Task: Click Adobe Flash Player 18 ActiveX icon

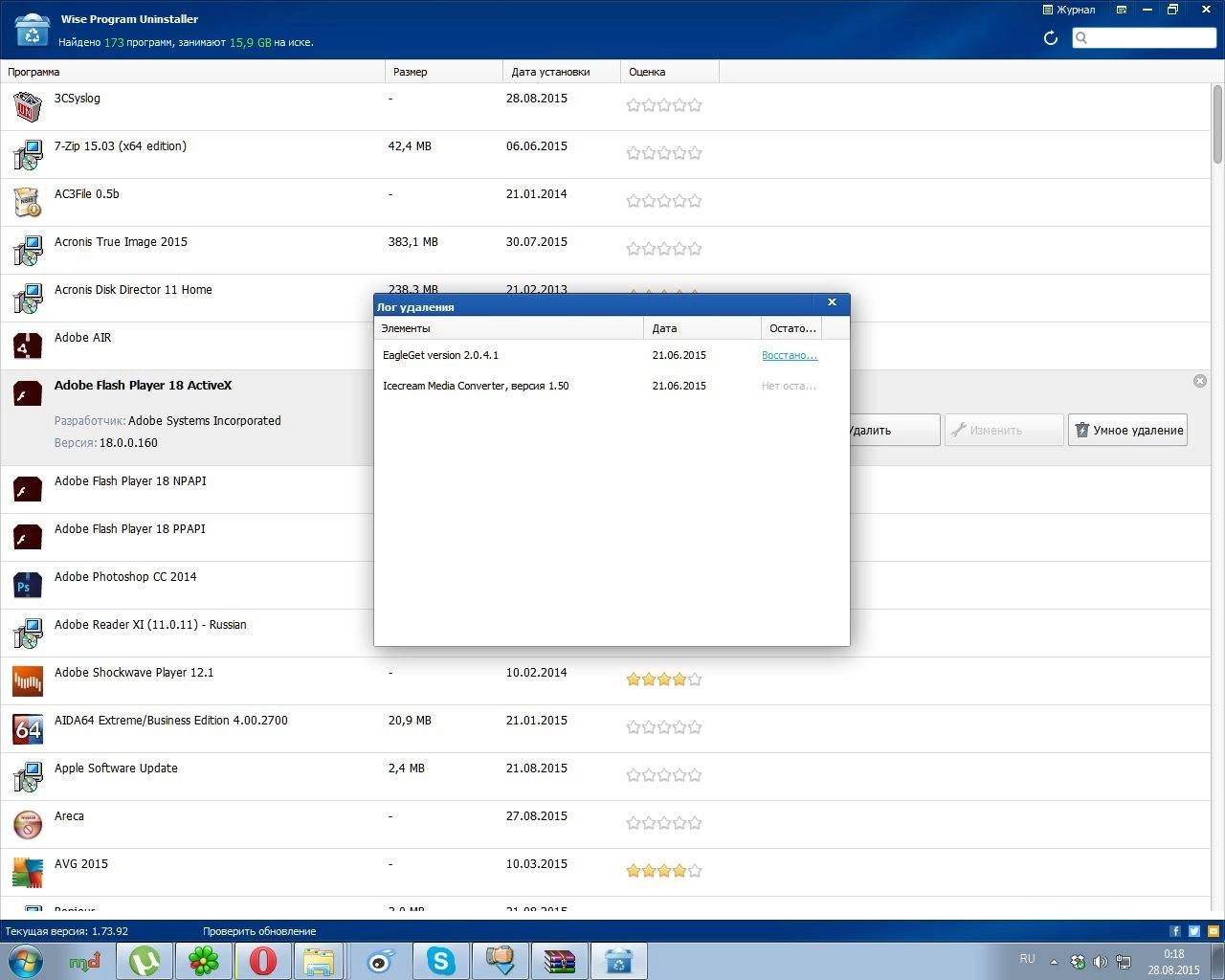Action: 28,393
